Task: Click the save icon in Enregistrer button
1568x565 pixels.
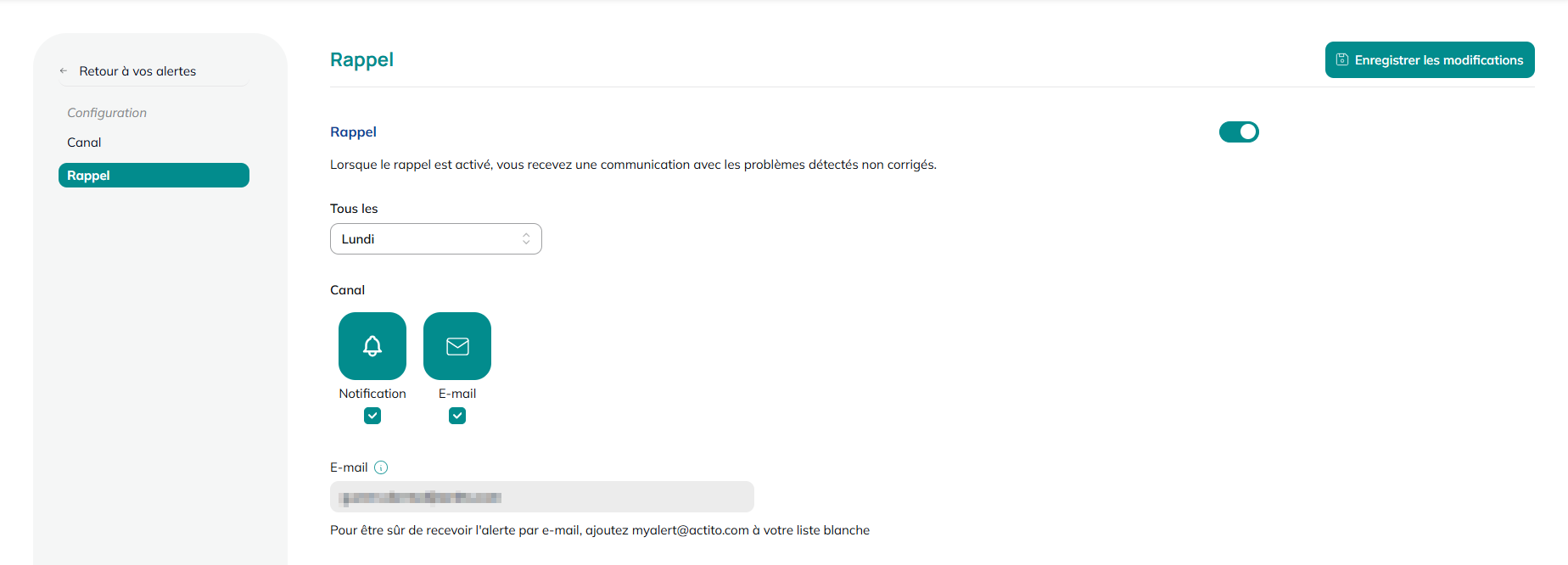Action: click(x=1342, y=59)
